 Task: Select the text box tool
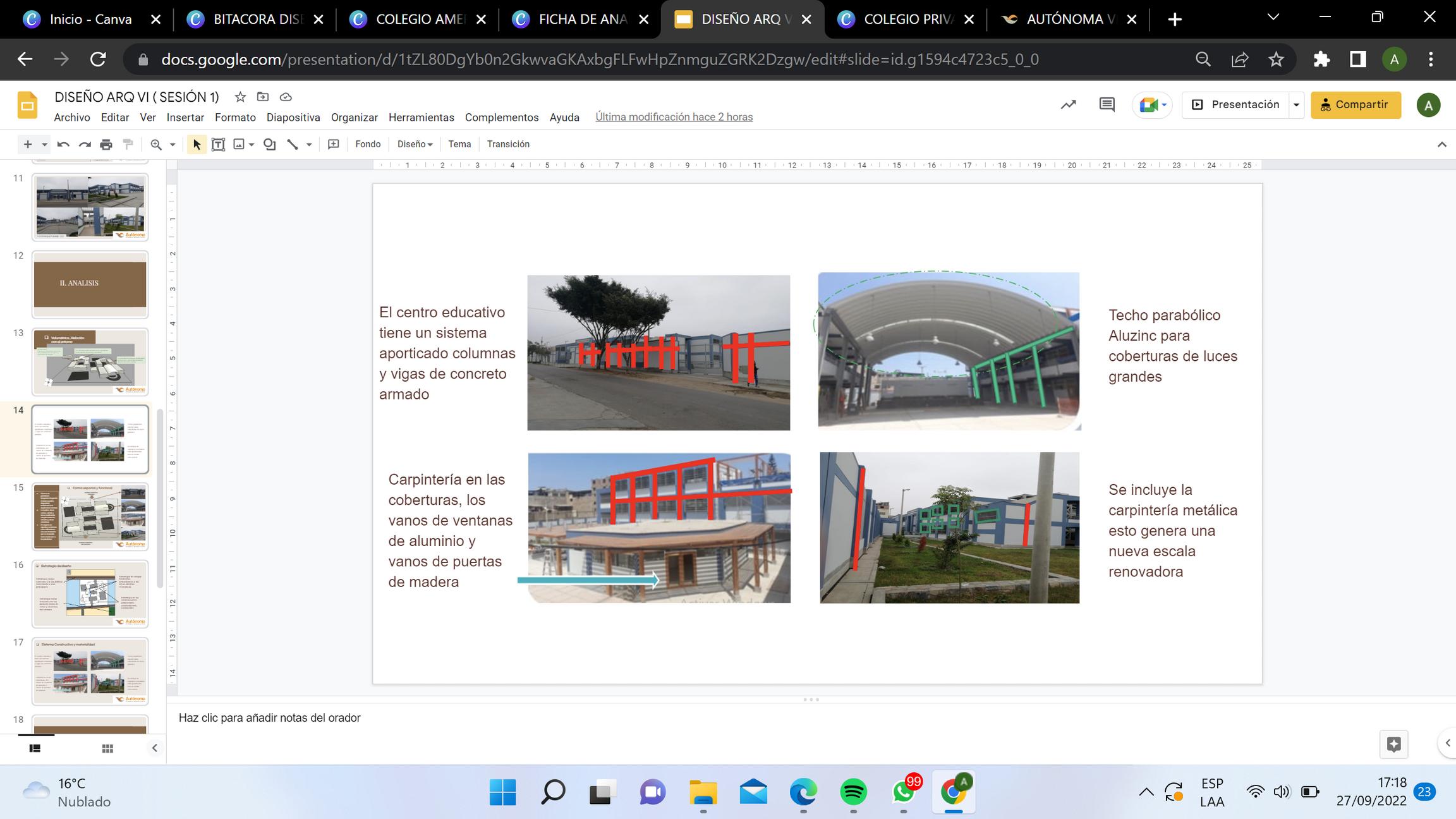point(218,144)
